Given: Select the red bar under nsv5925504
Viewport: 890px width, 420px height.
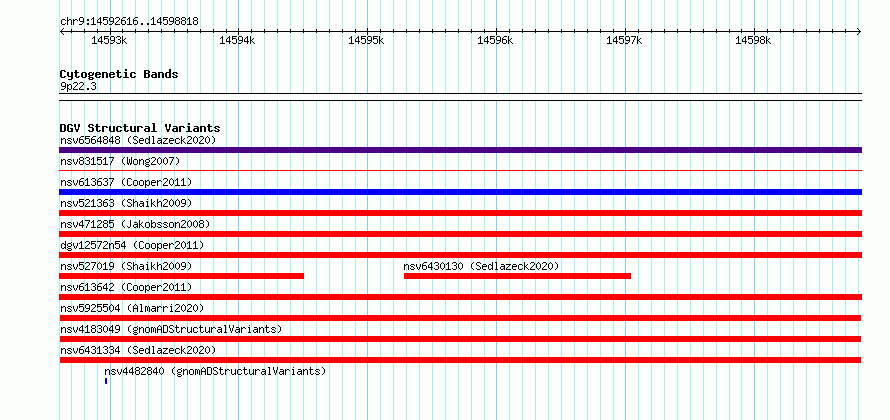Looking at the screenshot, I should click(x=460, y=318).
